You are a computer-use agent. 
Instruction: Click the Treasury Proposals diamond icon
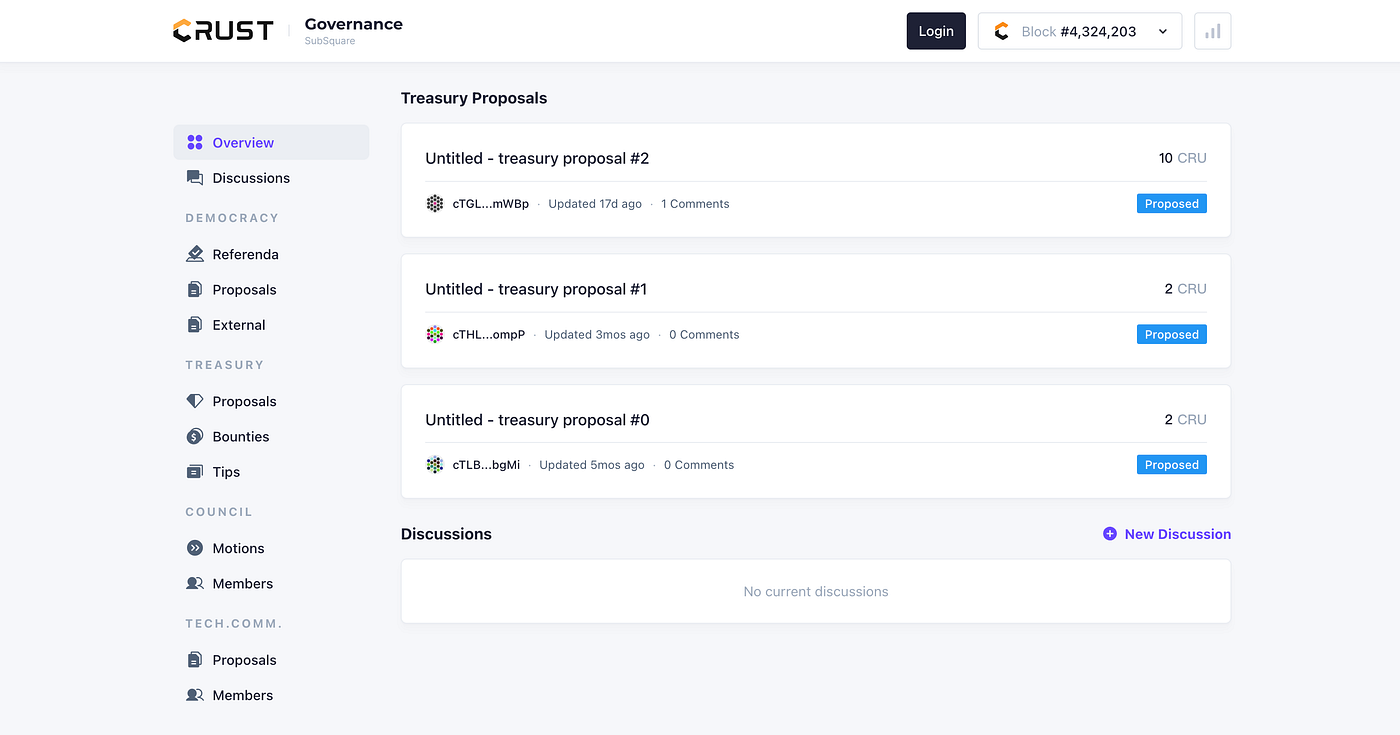(193, 400)
